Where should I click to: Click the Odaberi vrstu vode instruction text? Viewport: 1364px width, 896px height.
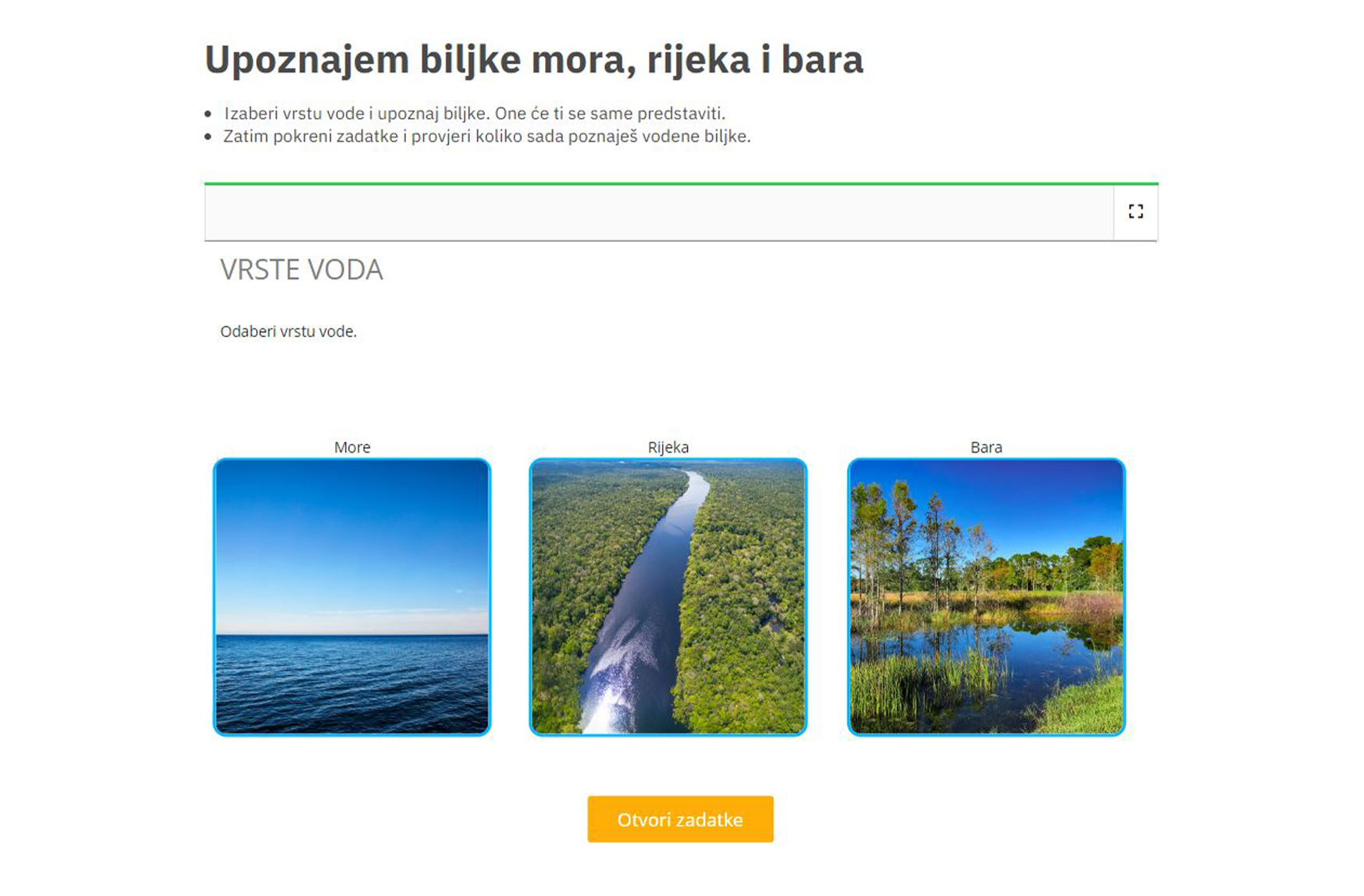[x=288, y=331]
